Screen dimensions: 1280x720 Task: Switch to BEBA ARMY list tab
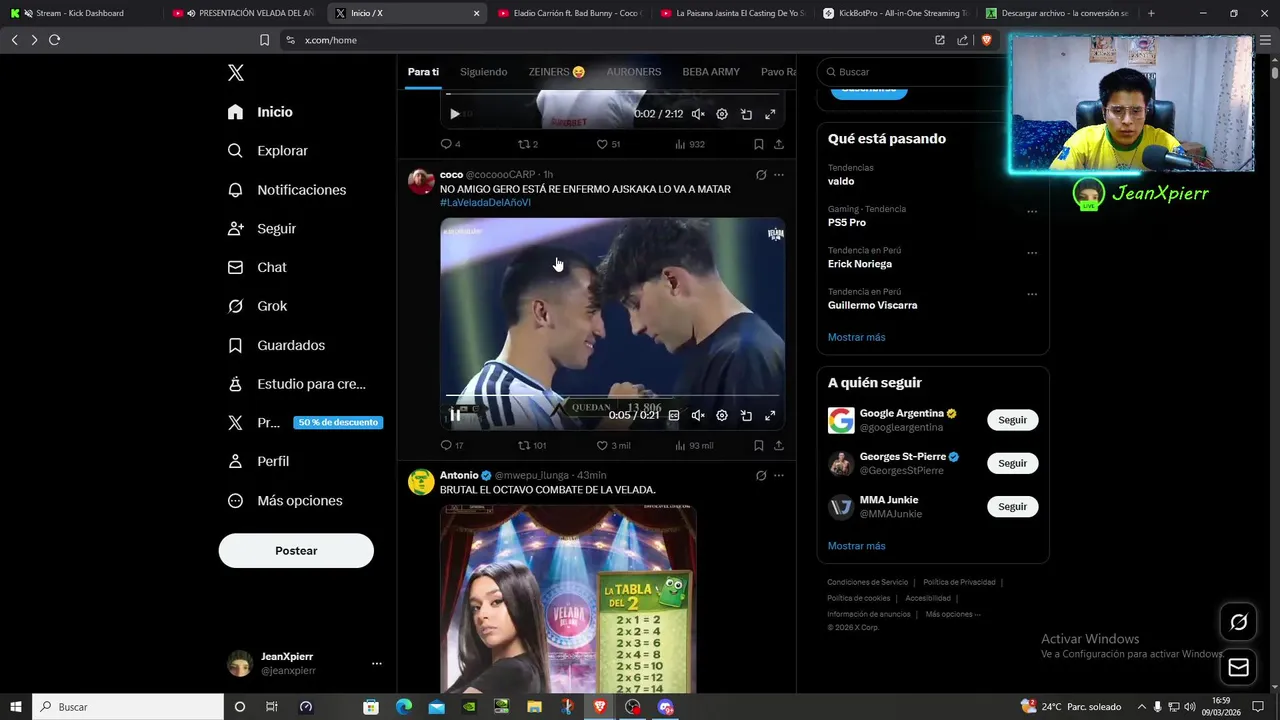[711, 72]
